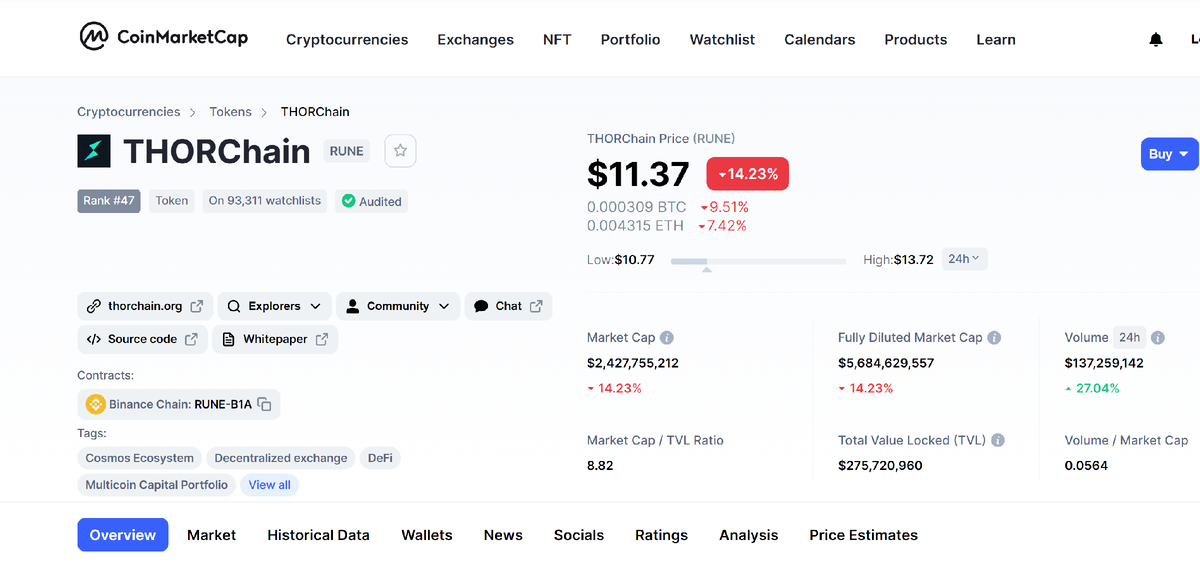Switch to the Price Estimates tab

pos(863,535)
